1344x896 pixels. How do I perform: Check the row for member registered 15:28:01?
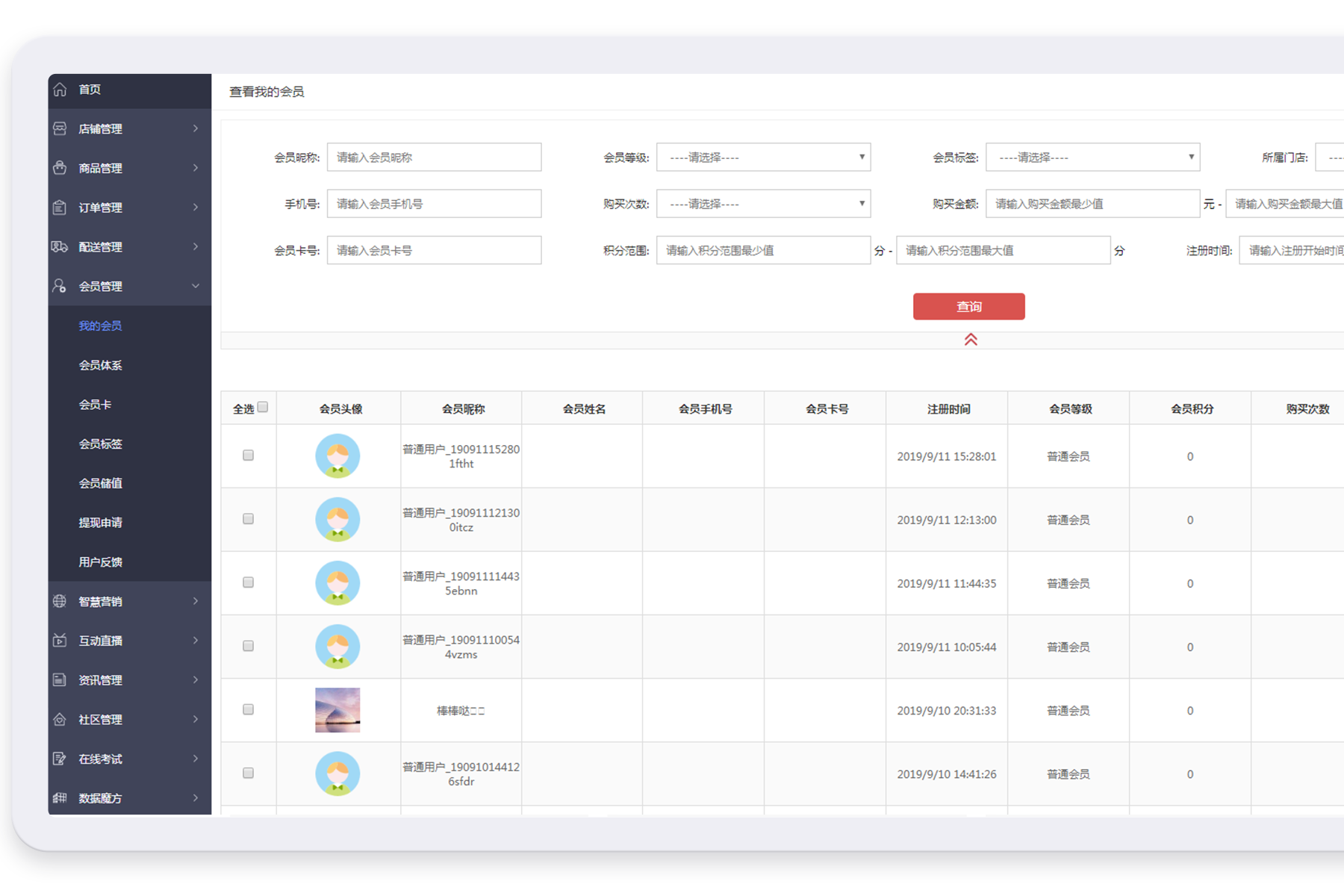coord(249,455)
